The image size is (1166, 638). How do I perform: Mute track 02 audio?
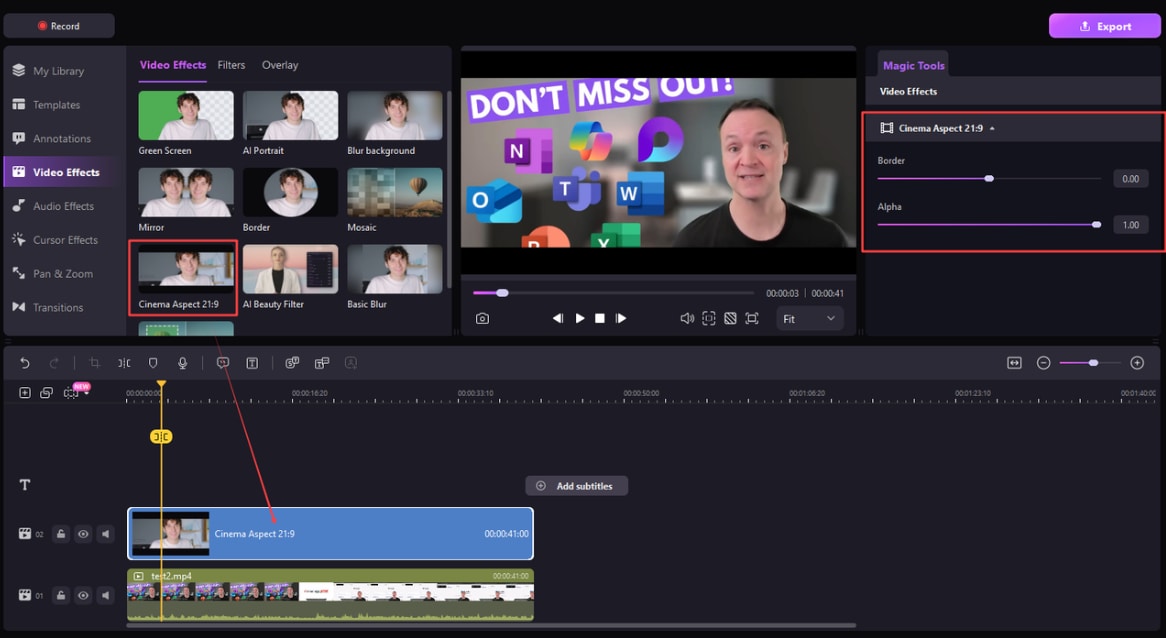(x=106, y=534)
